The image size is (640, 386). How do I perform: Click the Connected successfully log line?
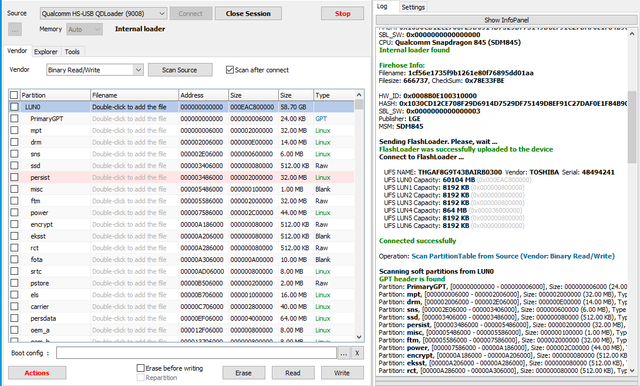pos(418,241)
